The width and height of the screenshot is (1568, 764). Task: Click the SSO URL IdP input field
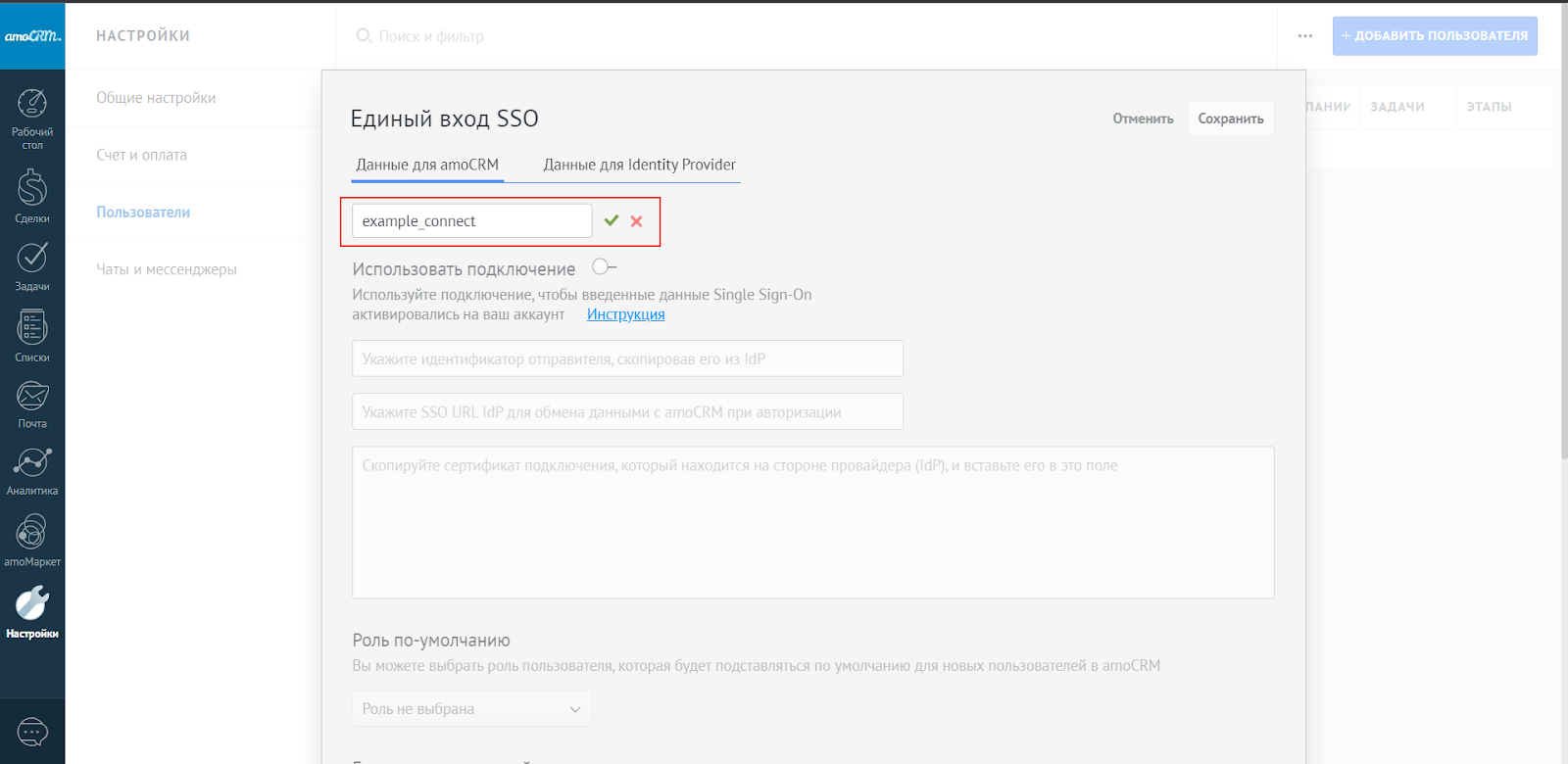point(627,412)
